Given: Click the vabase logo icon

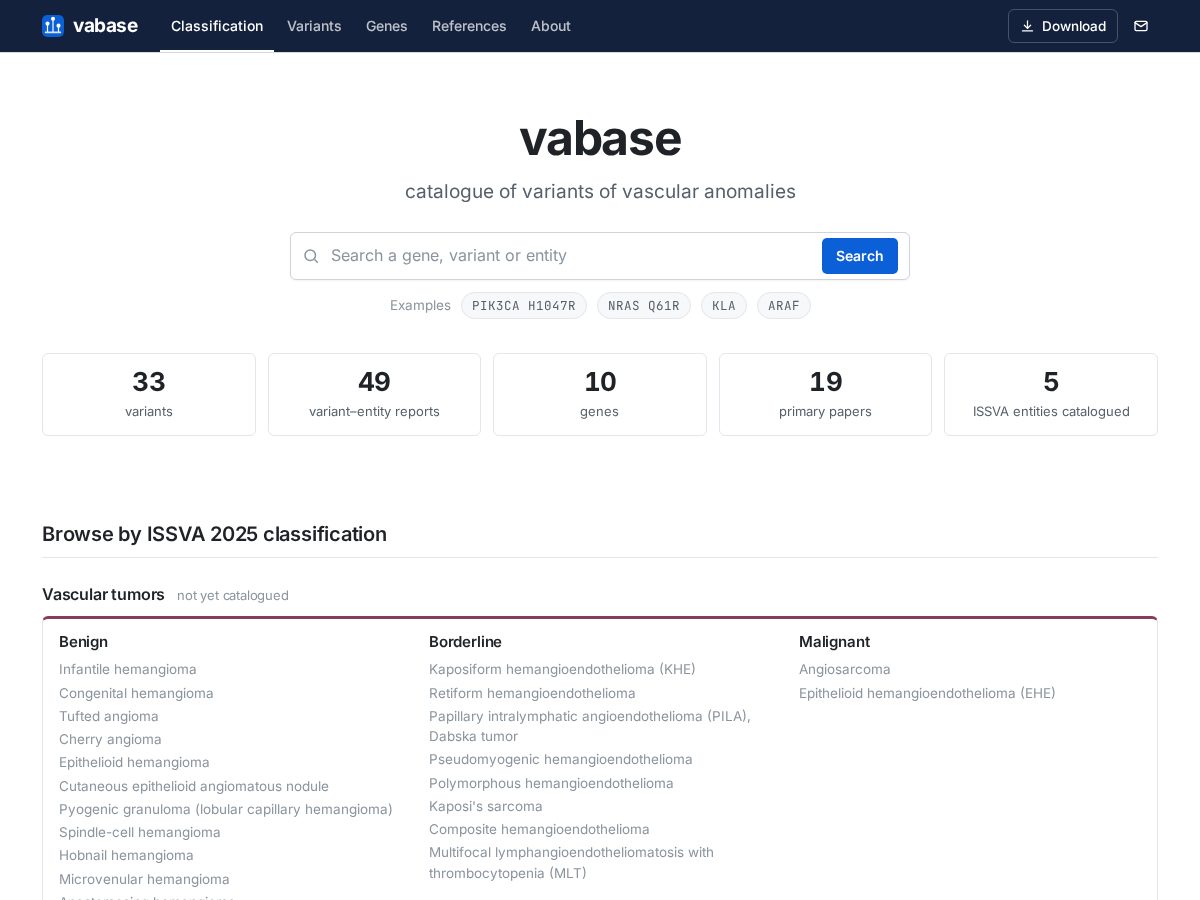Looking at the screenshot, I should [53, 26].
